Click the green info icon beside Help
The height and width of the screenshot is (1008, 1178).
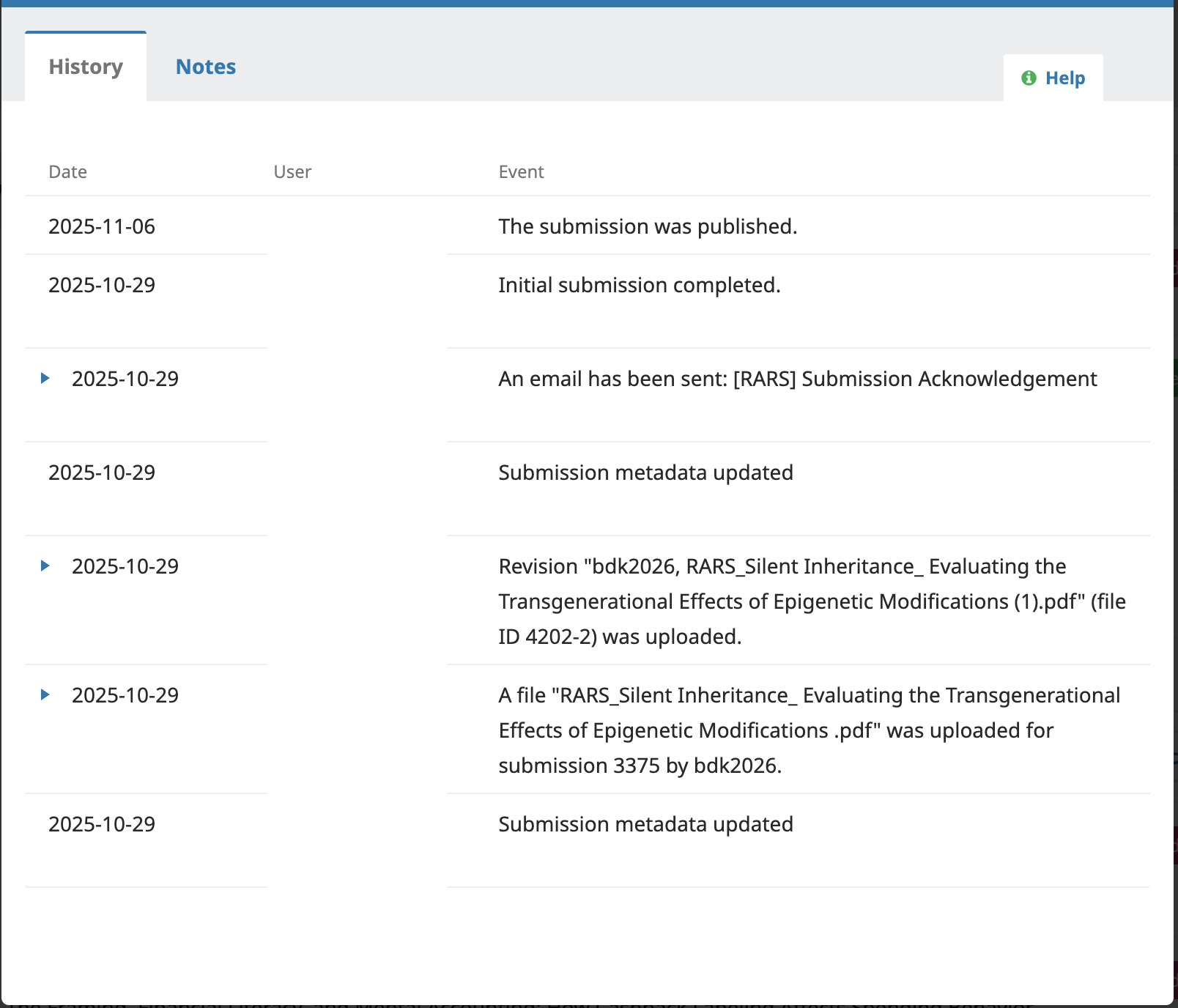coord(1029,78)
